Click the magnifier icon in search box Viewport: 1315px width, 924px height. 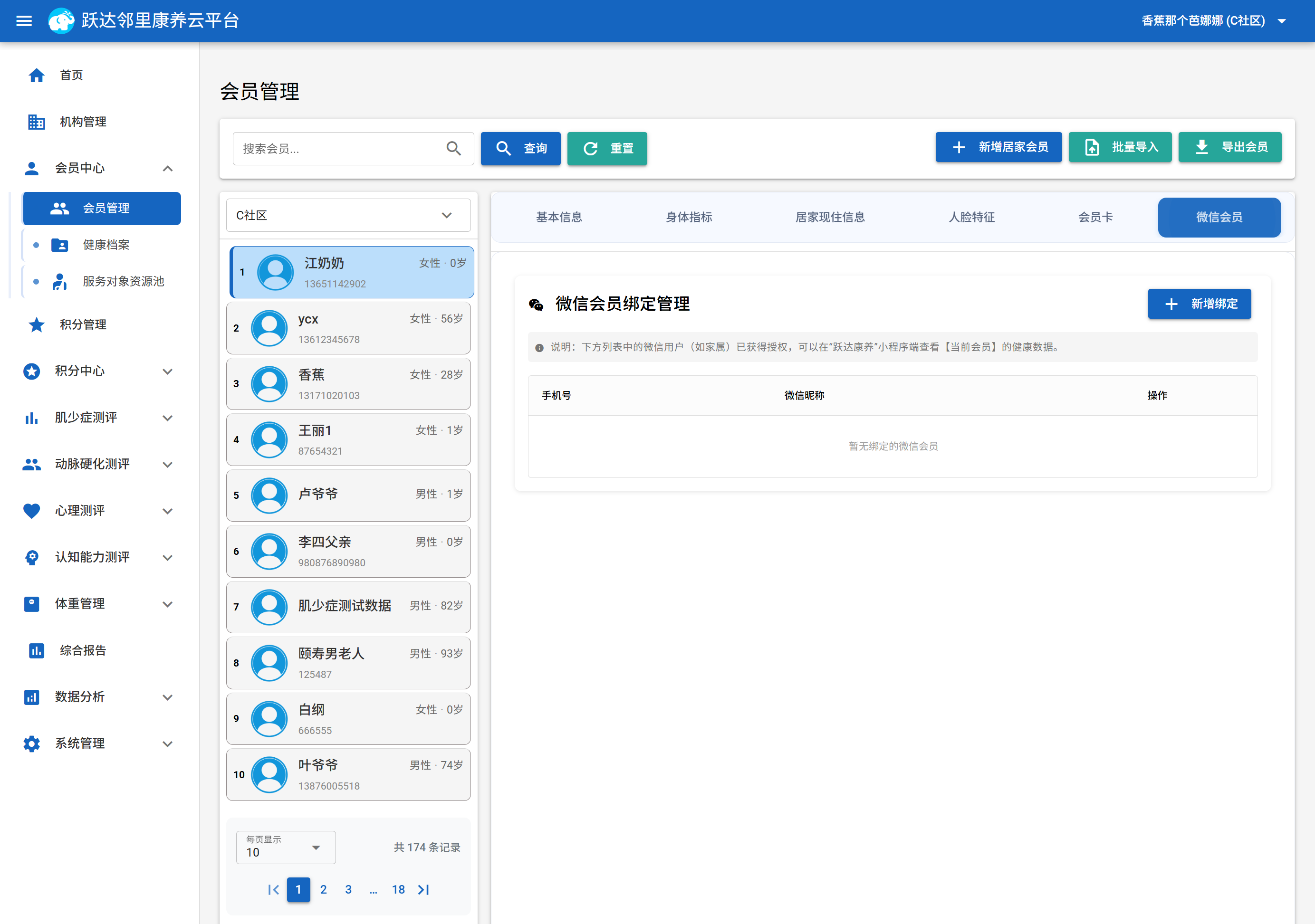click(453, 149)
